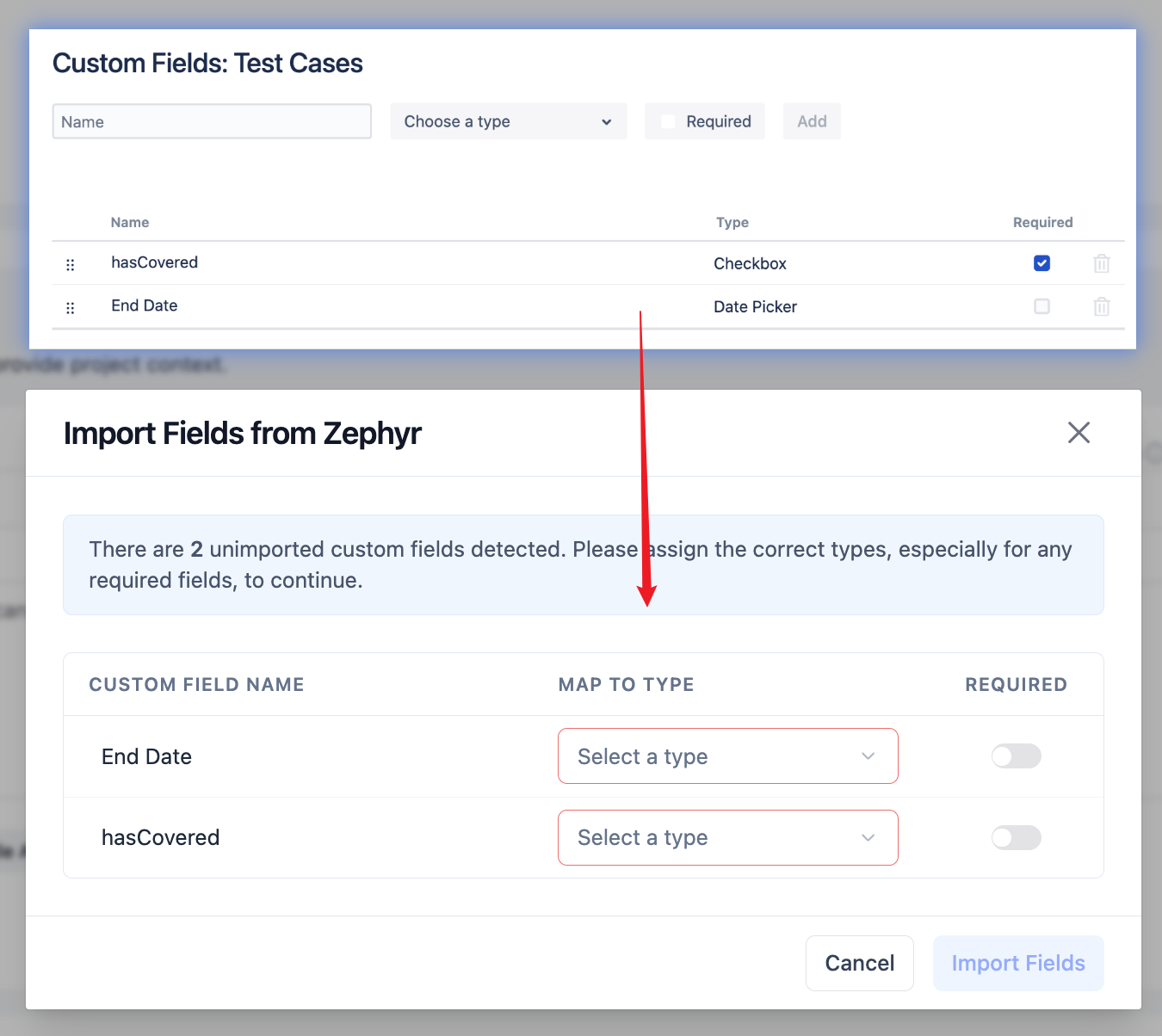Click the Custom Fields: Test Cases heading
The height and width of the screenshot is (1036, 1162).
tap(207, 63)
